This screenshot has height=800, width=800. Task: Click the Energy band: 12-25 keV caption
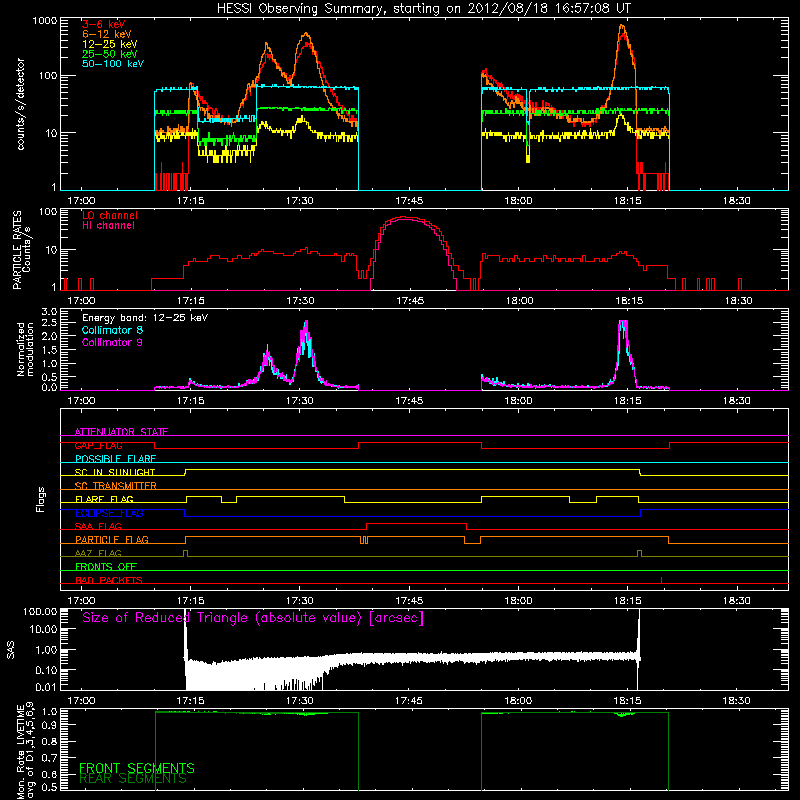click(145, 318)
